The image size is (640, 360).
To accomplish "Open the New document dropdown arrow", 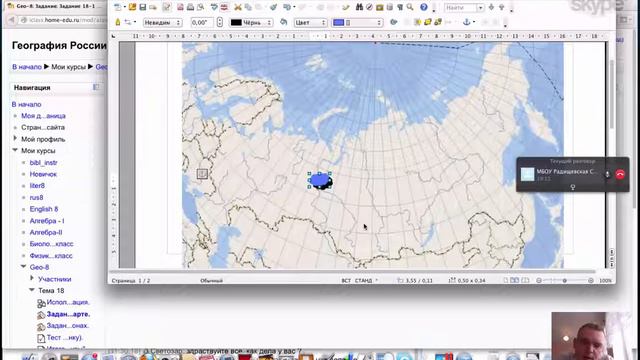I will coord(125,7).
